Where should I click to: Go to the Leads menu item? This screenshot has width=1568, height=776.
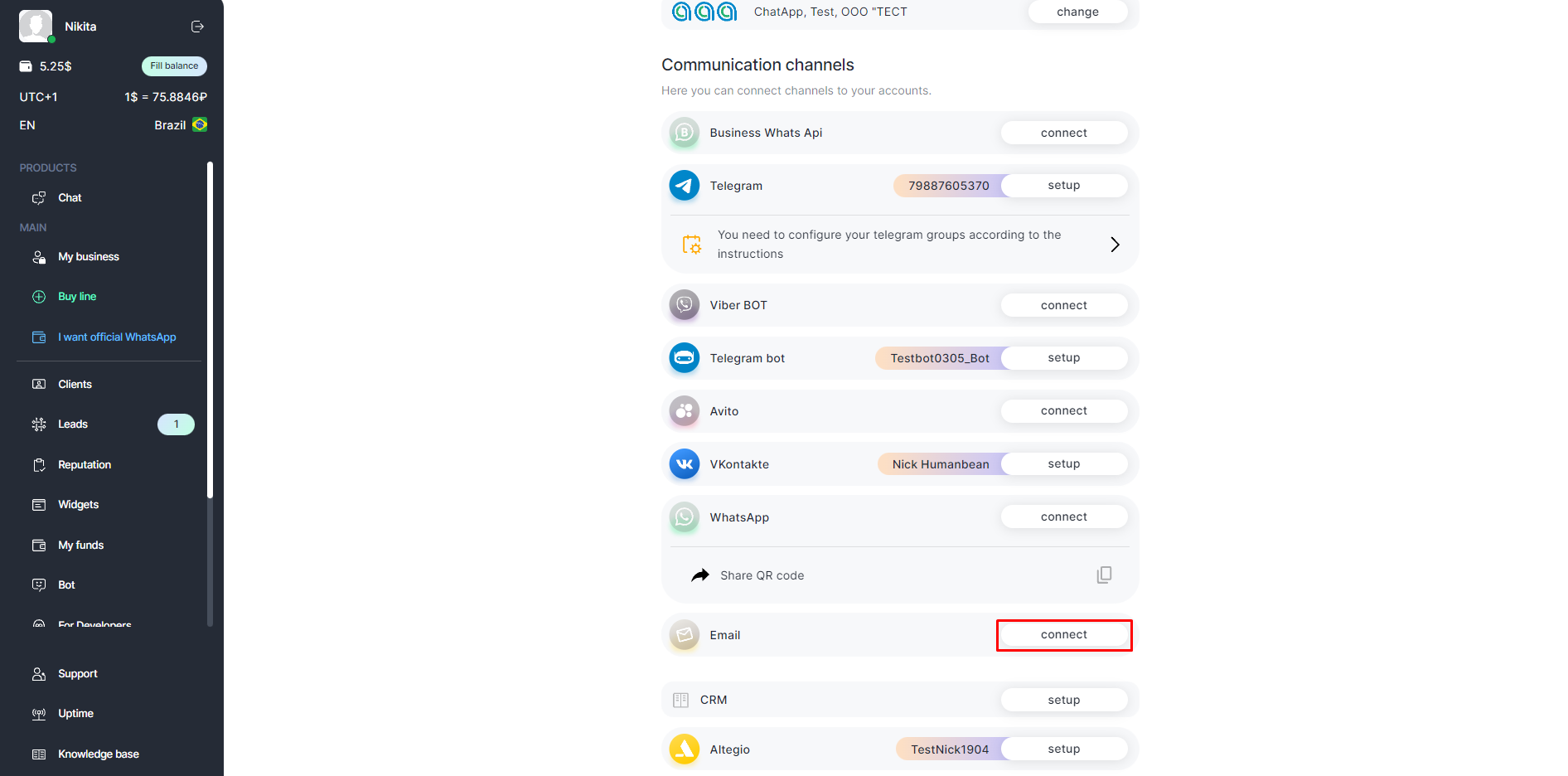point(73,424)
